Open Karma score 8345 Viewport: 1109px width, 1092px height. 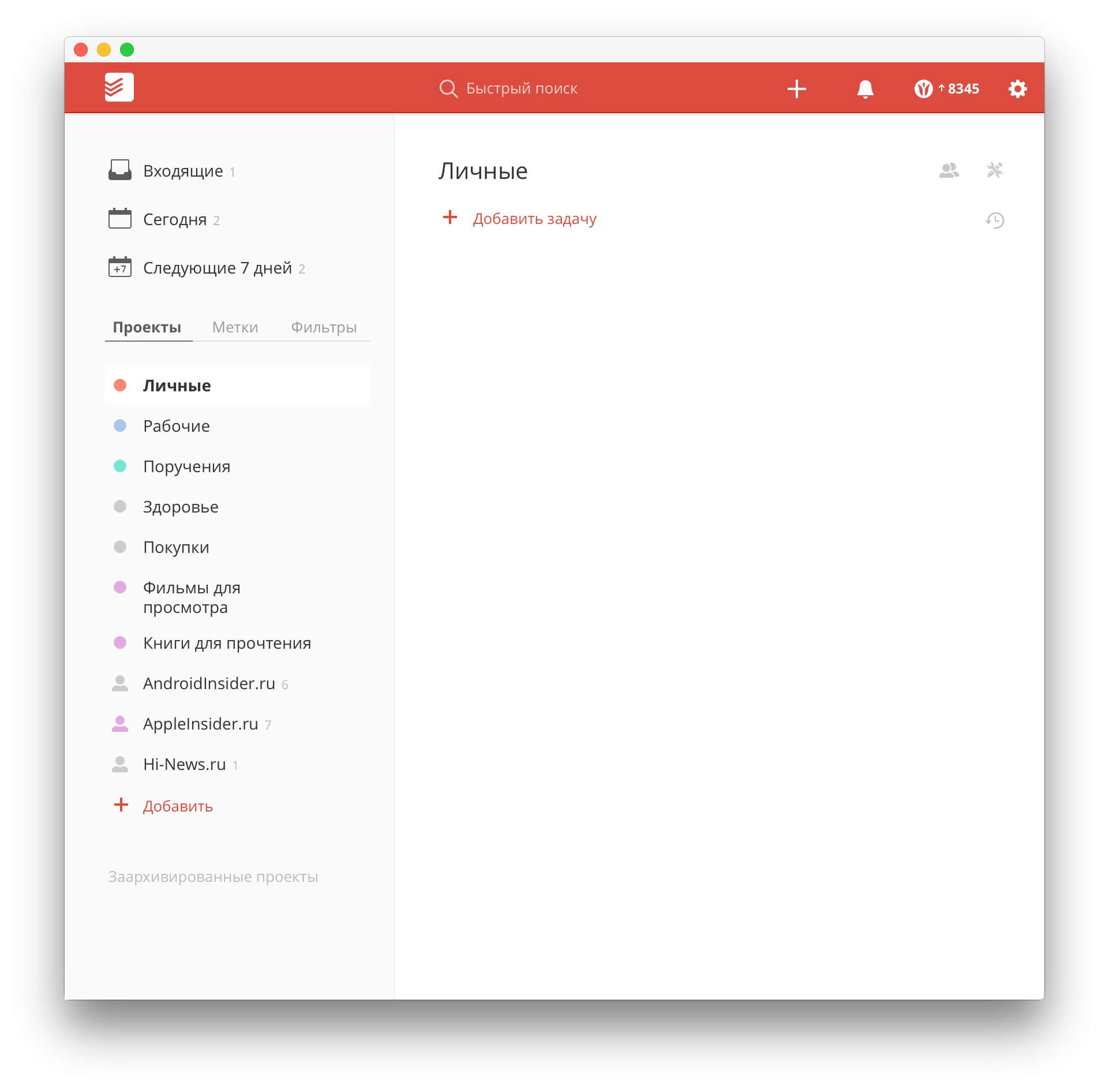(x=946, y=89)
